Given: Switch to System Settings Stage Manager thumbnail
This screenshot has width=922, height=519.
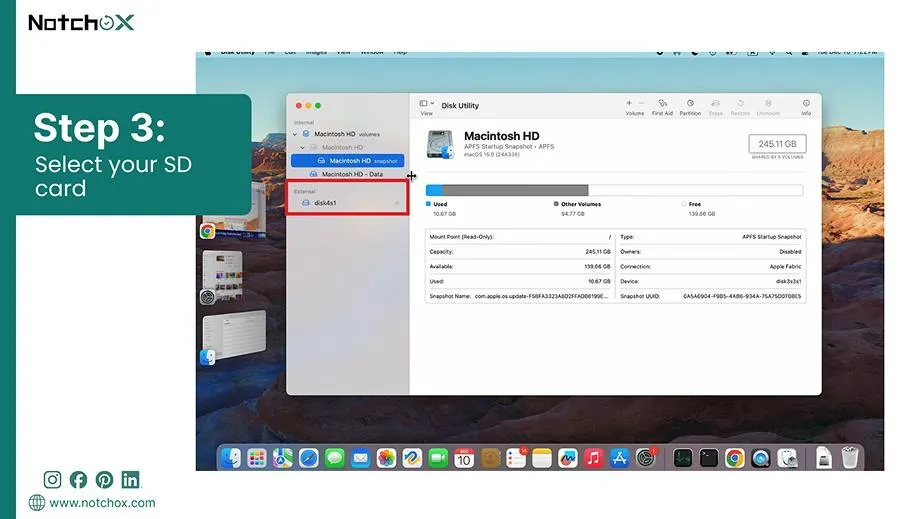Looking at the screenshot, I should (x=222, y=277).
